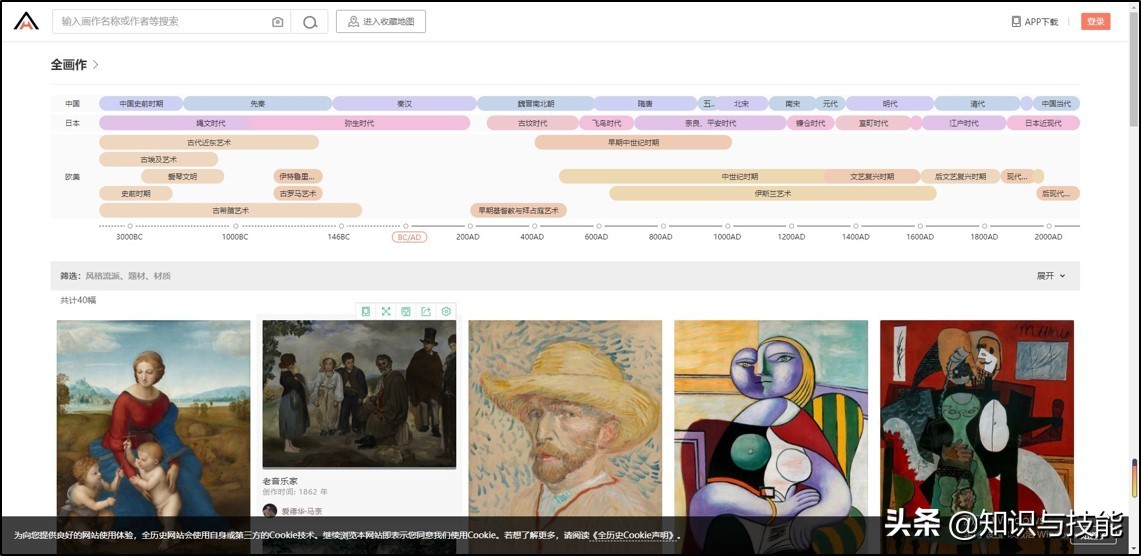Open the 全画作 arrow chevron
The image size is (1141, 556).
[95, 65]
